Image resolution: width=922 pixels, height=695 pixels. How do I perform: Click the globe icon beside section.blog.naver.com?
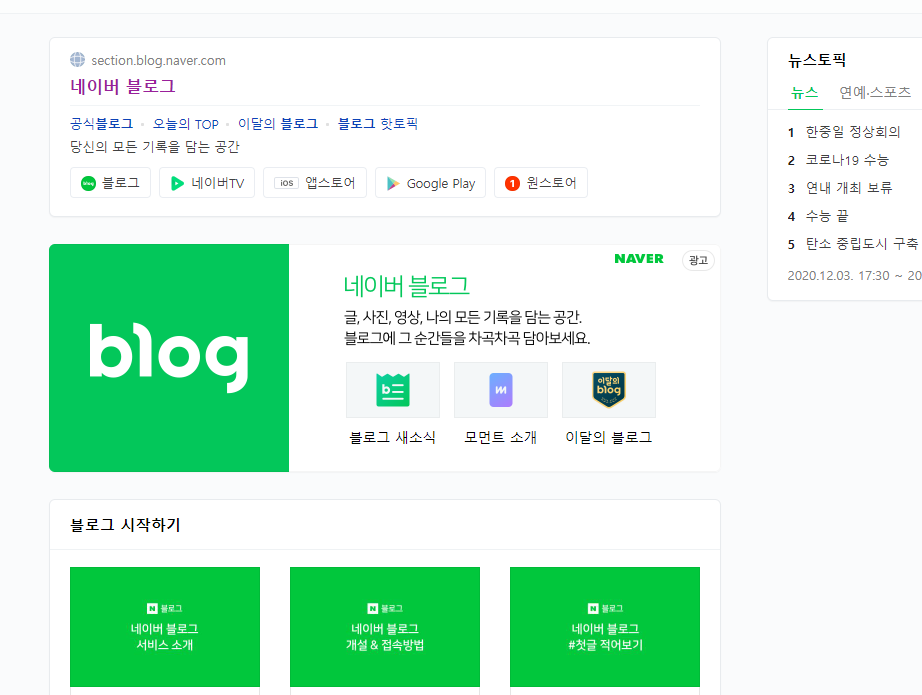(x=77, y=60)
